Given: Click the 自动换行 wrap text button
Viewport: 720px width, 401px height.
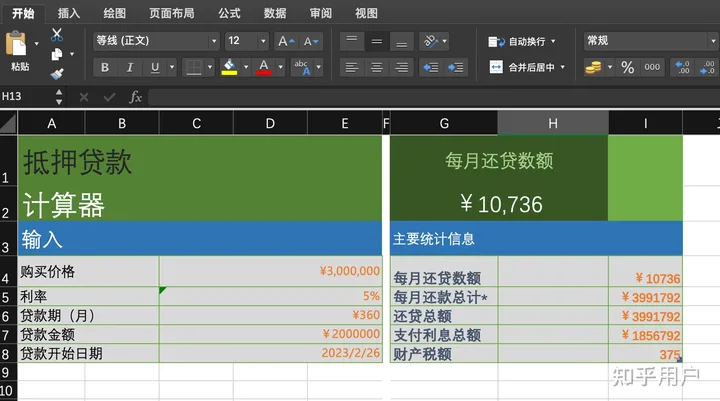Looking at the screenshot, I should pyautogui.click(x=518, y=41).
